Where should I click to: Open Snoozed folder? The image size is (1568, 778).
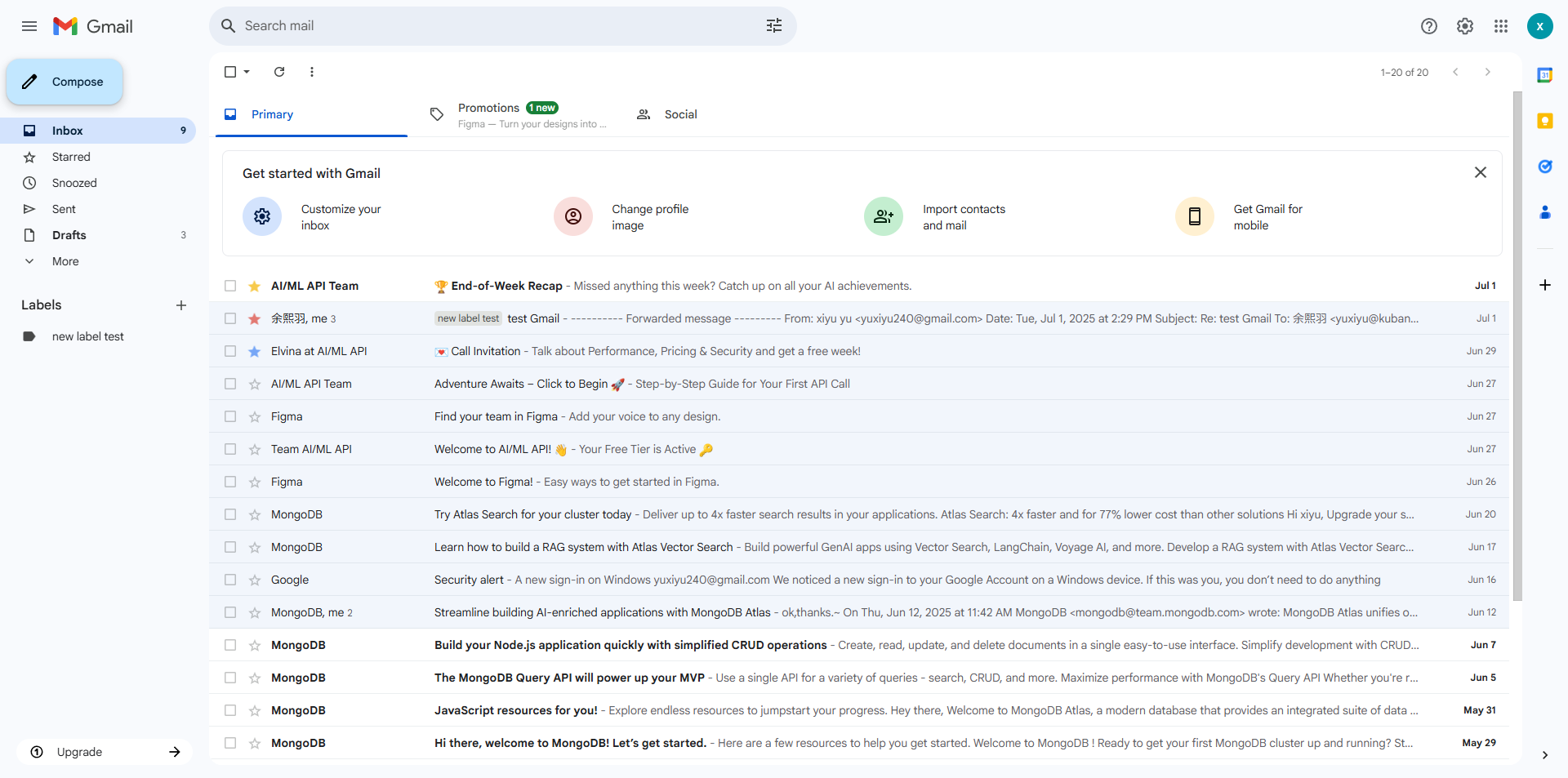coord(98,183)
